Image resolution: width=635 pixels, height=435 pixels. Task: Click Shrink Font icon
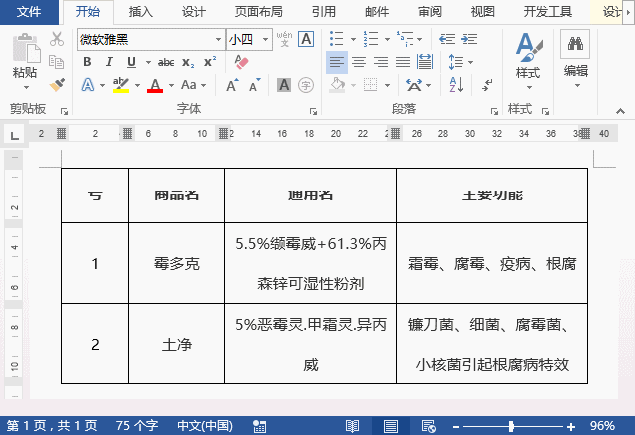(255, 85)
